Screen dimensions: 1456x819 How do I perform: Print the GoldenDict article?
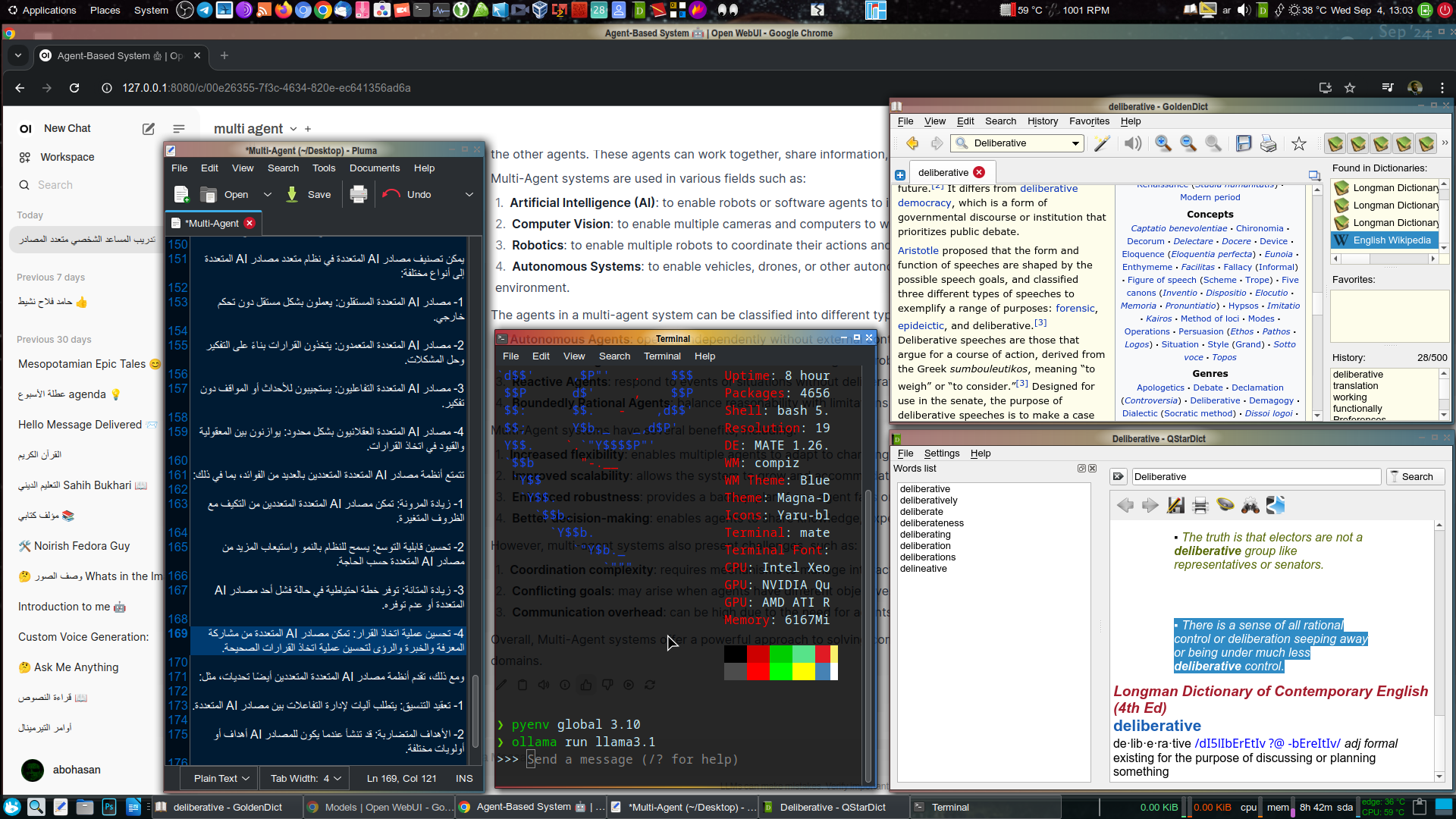[x=1268, y=143]
